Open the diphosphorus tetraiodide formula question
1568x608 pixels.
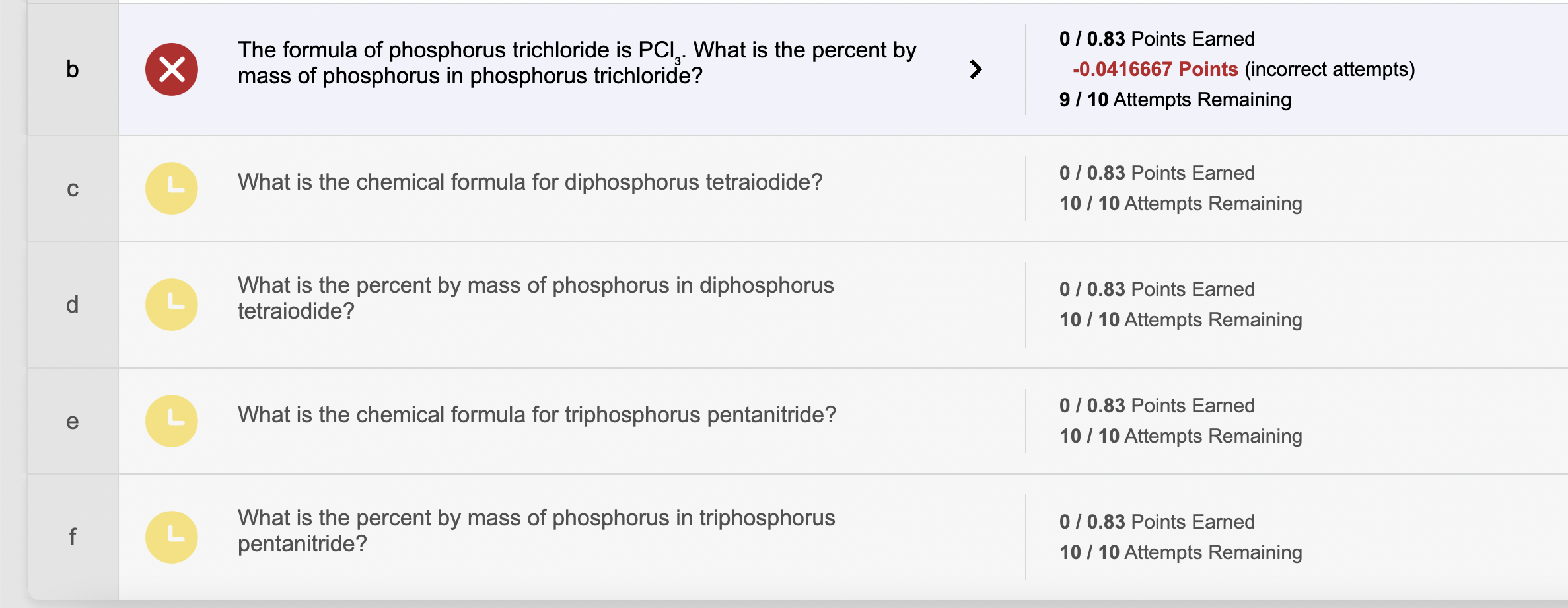click(530, 182)
